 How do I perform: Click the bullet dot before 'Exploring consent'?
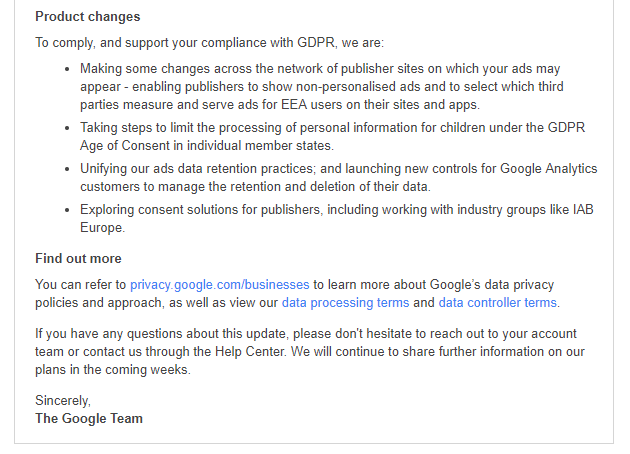tap(67, 211)
